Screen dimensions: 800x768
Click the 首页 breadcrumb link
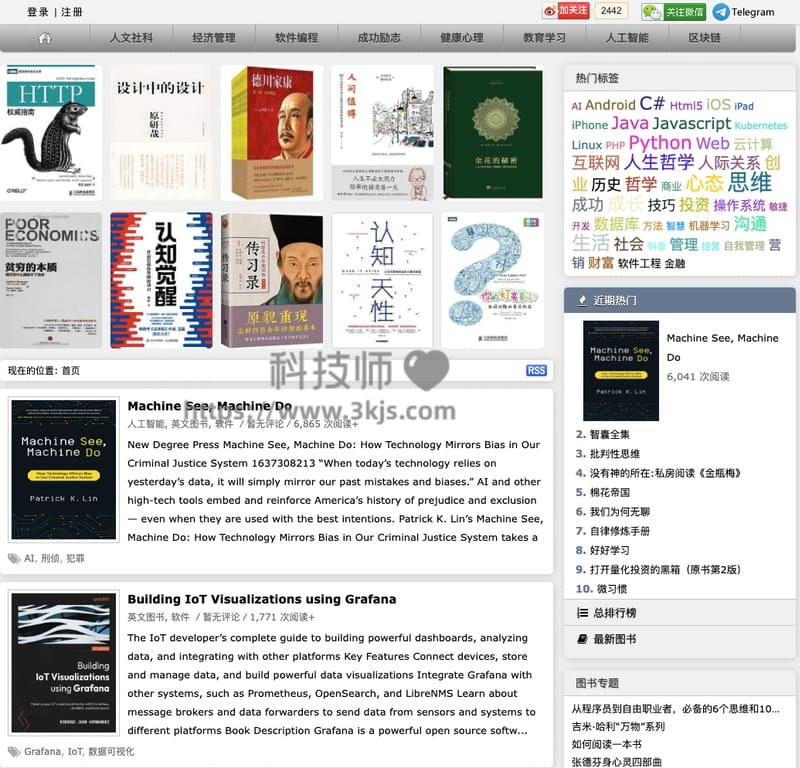pos(71,371)
